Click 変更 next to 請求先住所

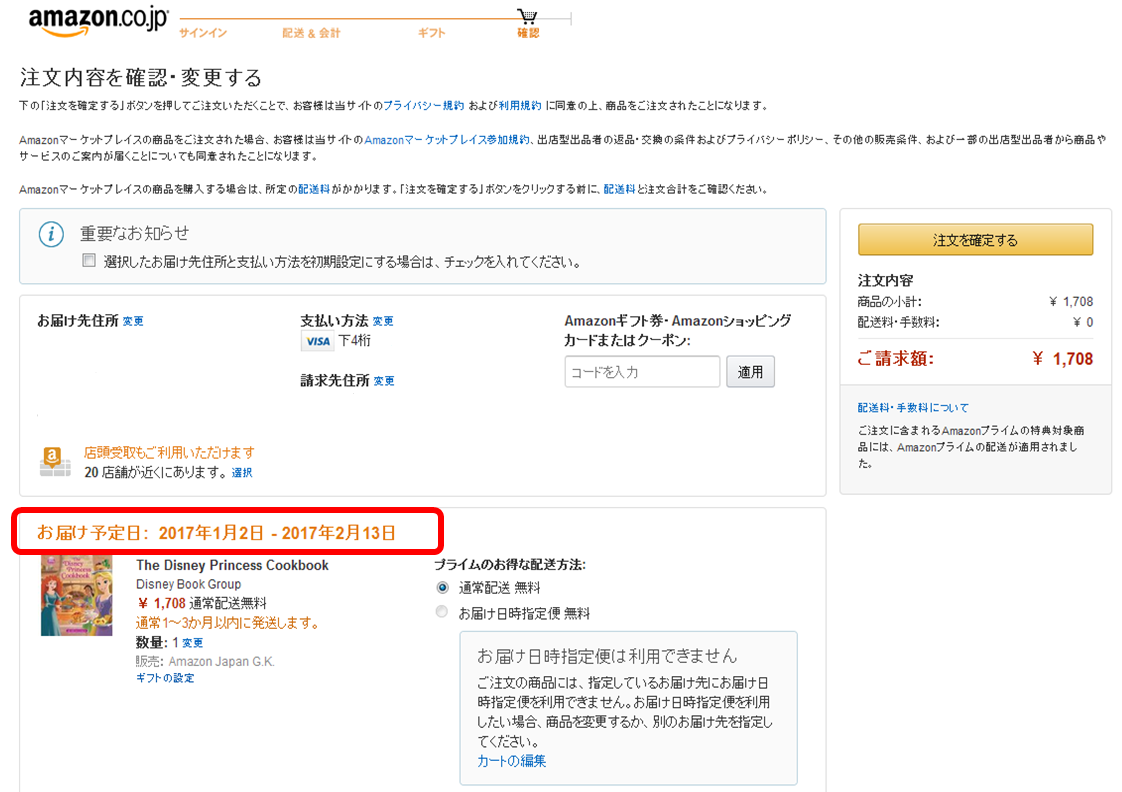384,381
